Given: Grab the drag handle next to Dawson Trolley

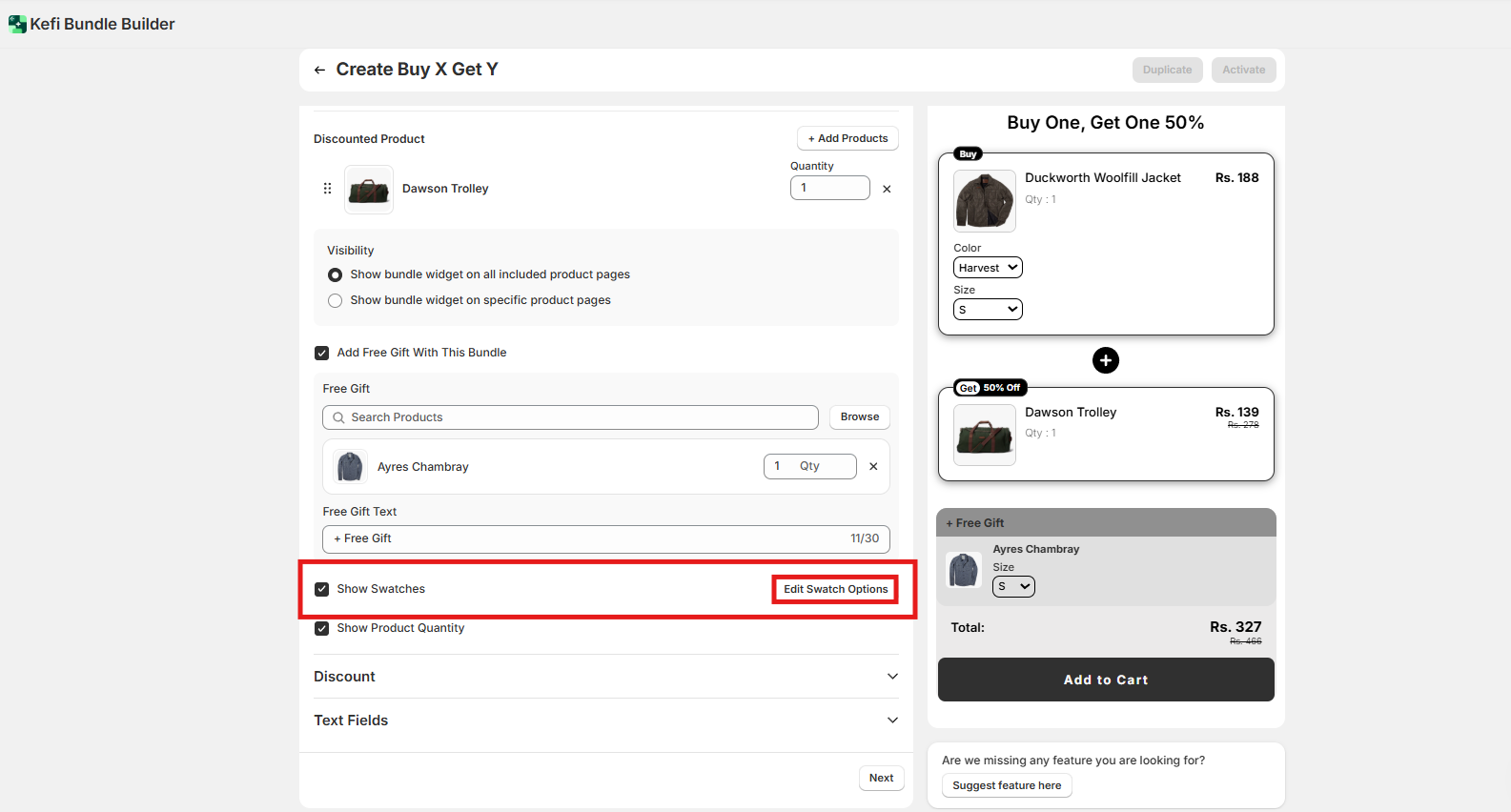Looking at the screenshot, I should [x=328, y=189].
